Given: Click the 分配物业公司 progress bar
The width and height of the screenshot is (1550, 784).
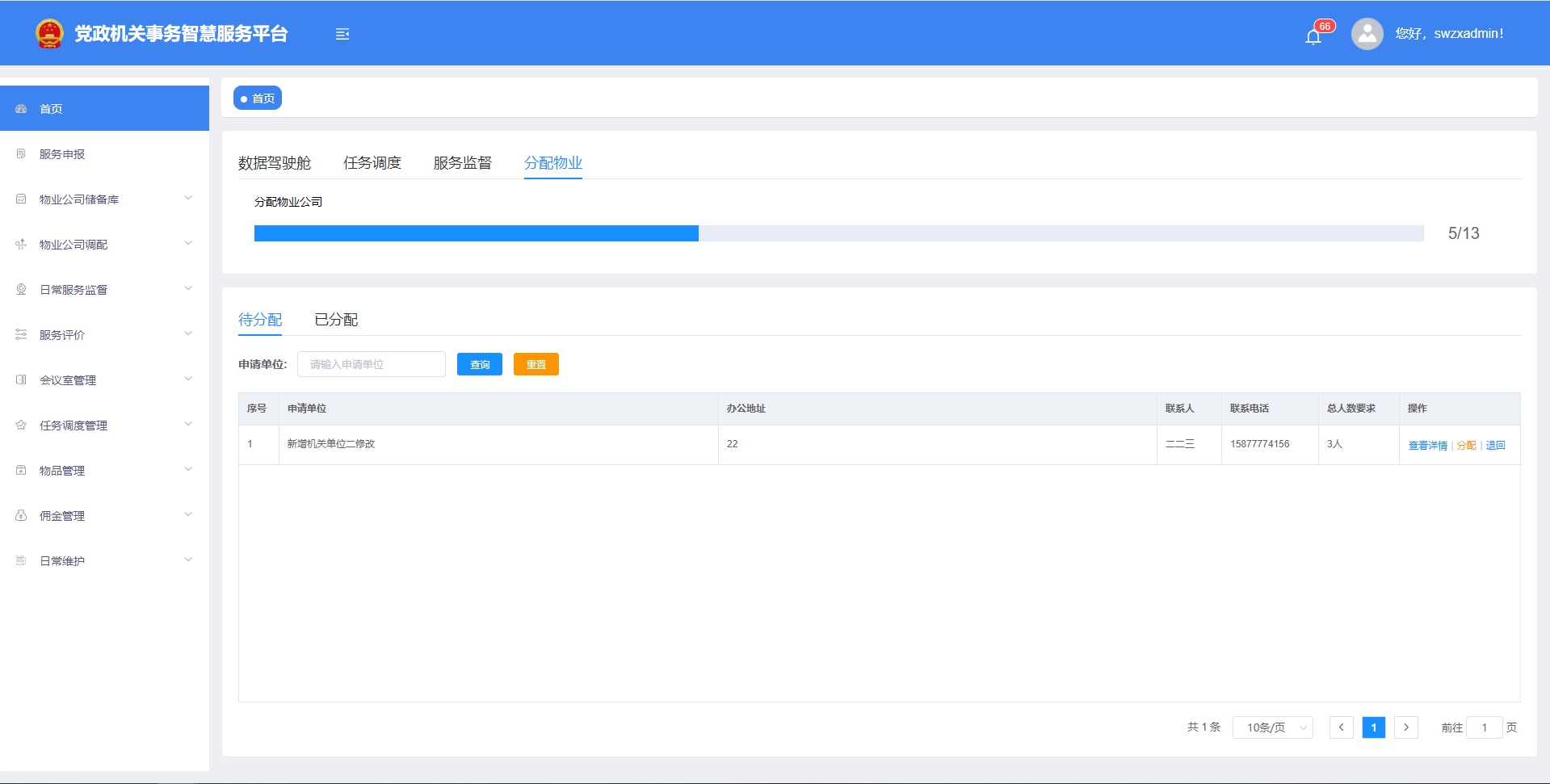Looking at the screenshot, I should (838, 233).
